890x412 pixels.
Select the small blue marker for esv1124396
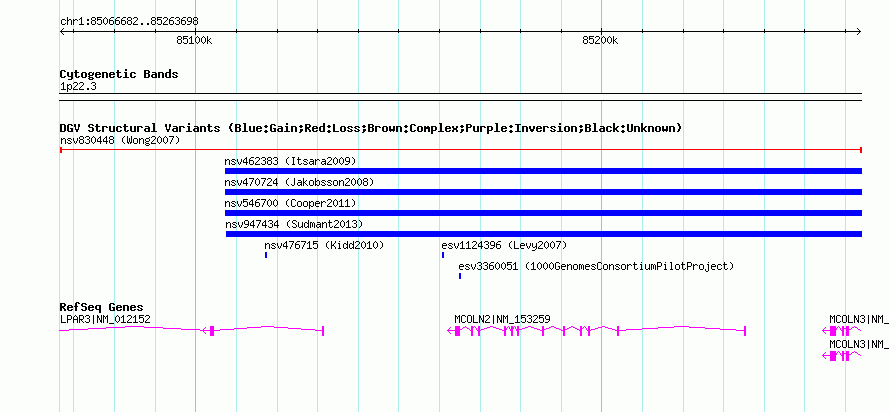click(x=443, y=255)
